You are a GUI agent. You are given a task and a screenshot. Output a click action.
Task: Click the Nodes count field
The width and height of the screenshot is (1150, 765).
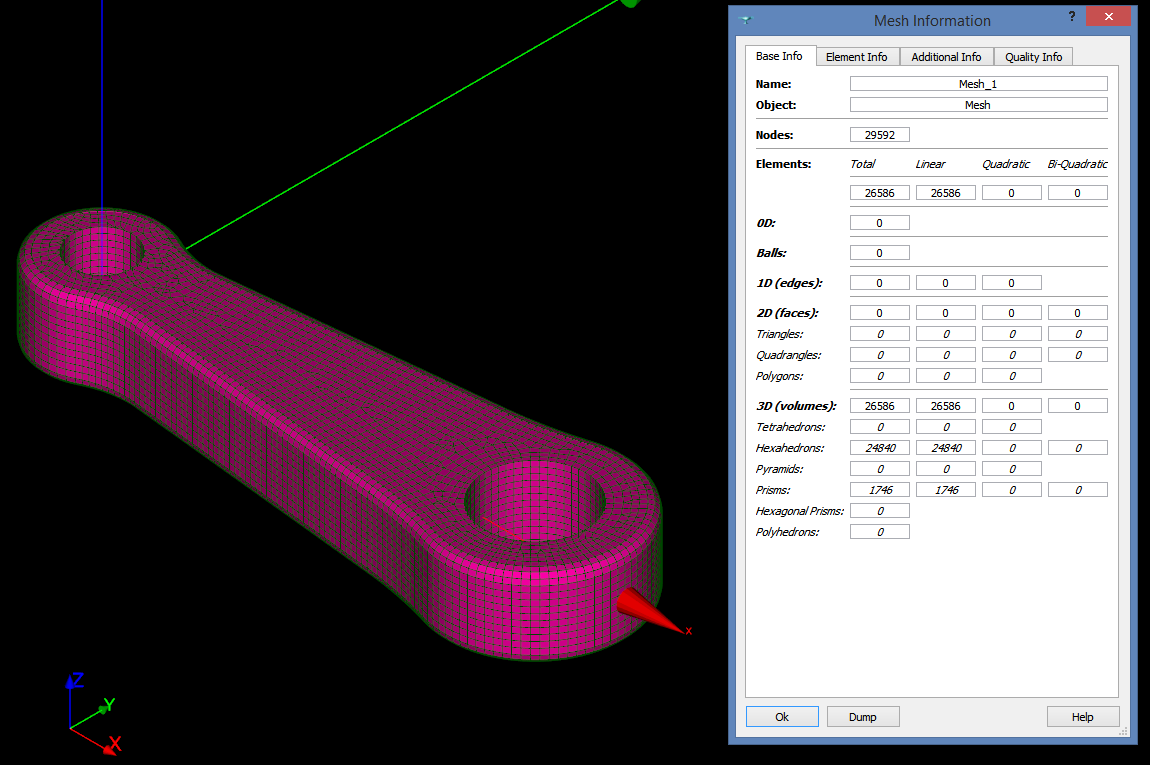point(879,134)
